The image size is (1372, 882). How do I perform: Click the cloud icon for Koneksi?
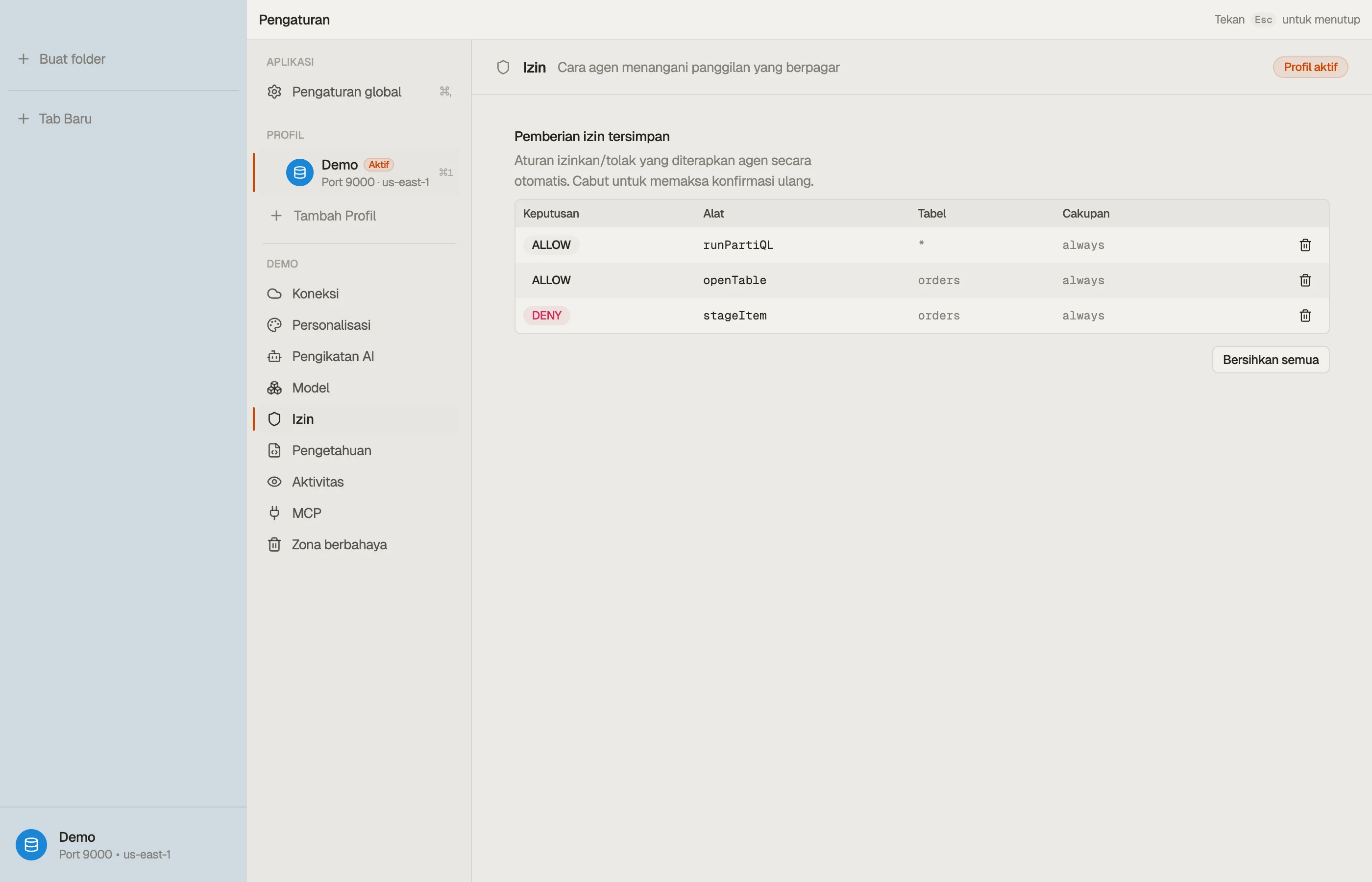click(x=274, y=294)
